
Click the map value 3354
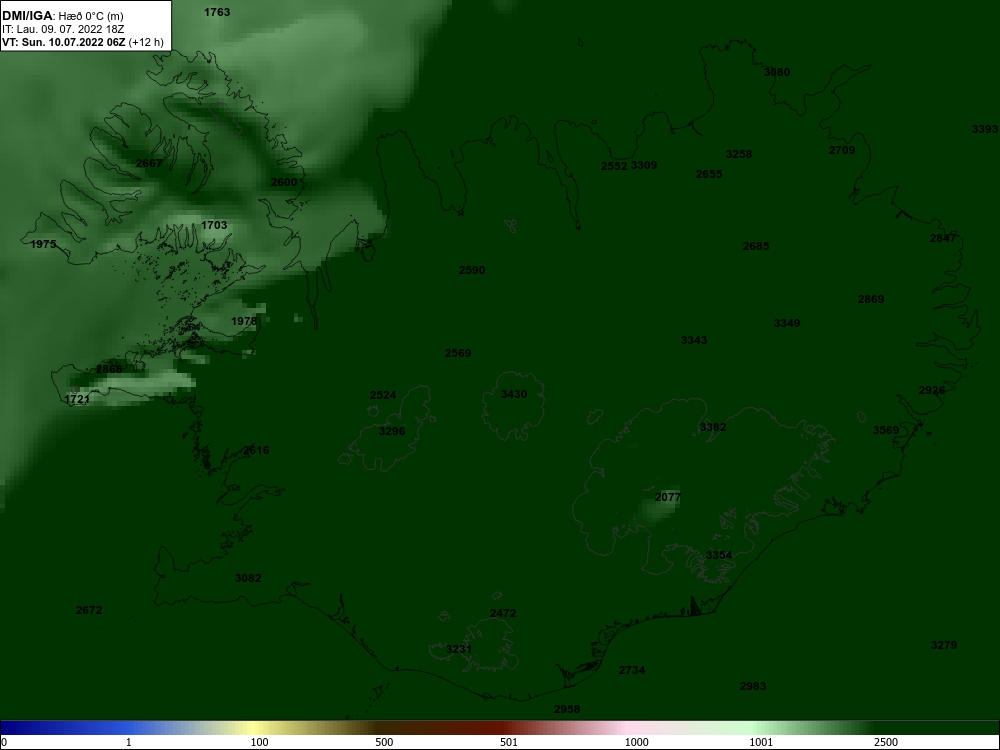[x=719, y=555]
